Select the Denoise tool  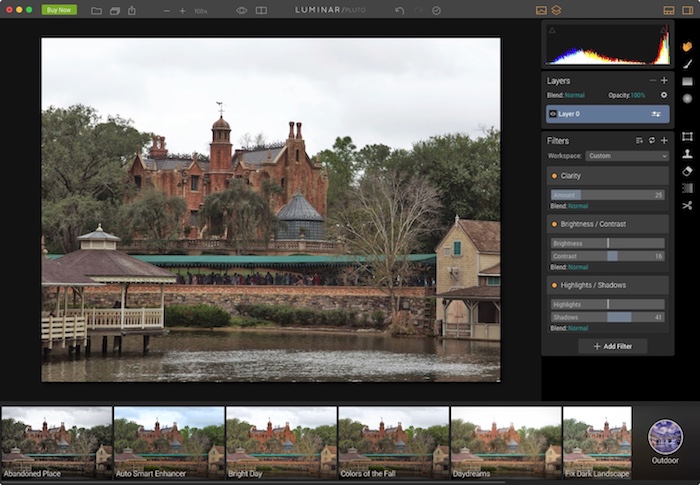point(687,188)
